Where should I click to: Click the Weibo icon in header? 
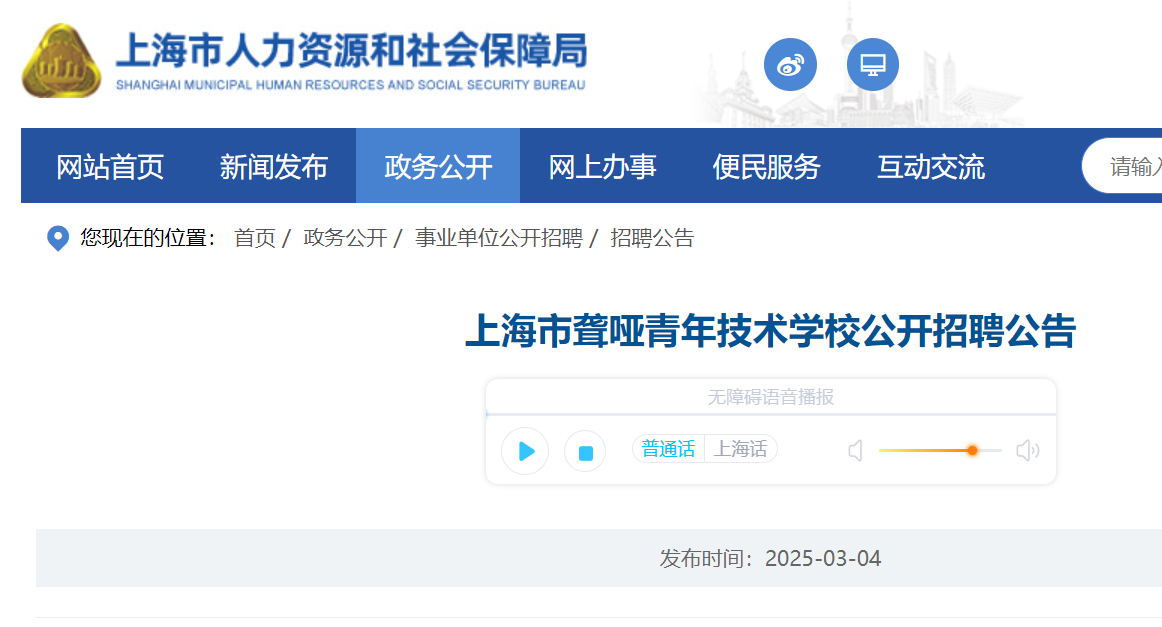coord(790,65)
